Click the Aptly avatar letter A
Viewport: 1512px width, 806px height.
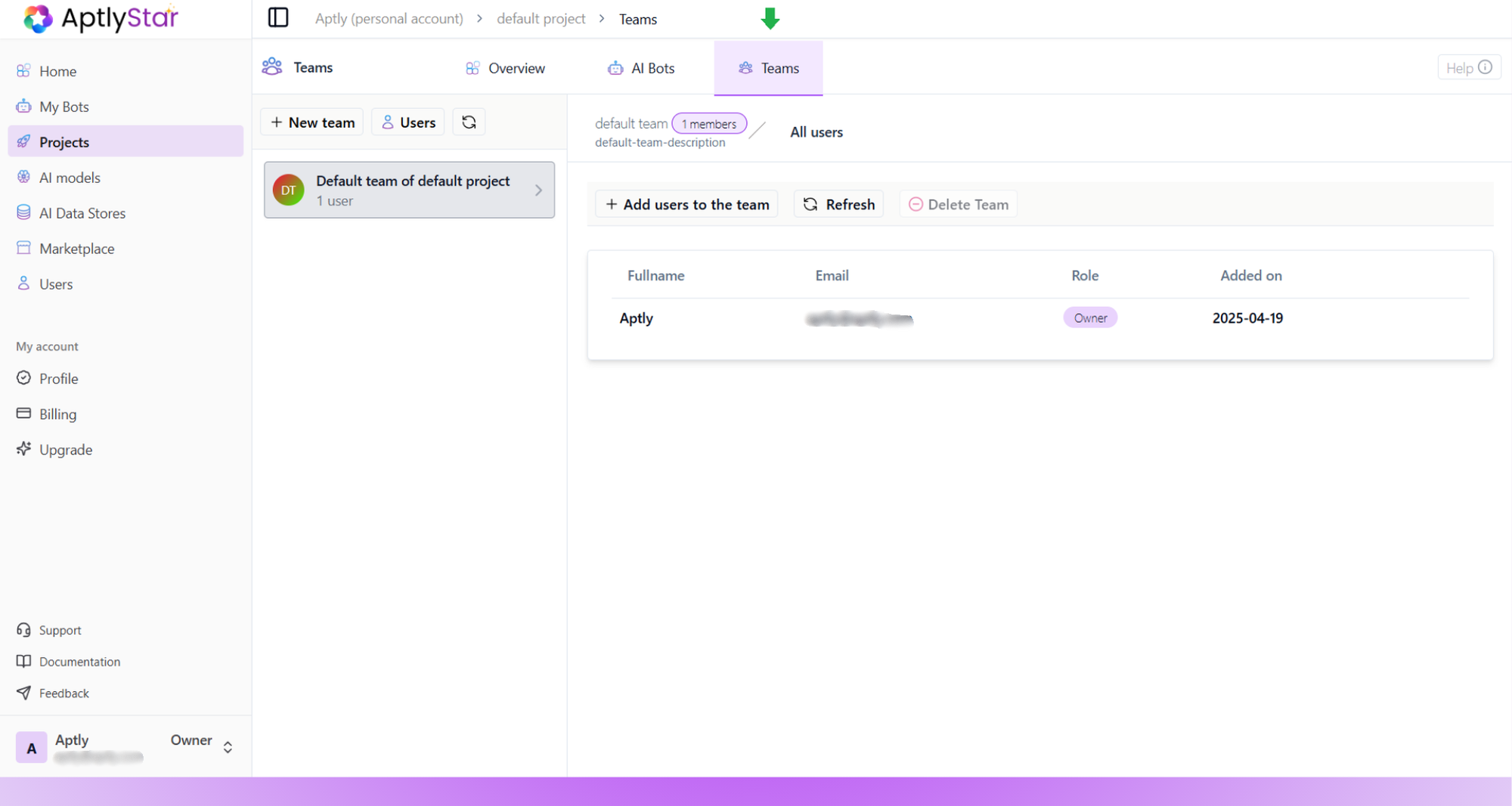(31, 748)
